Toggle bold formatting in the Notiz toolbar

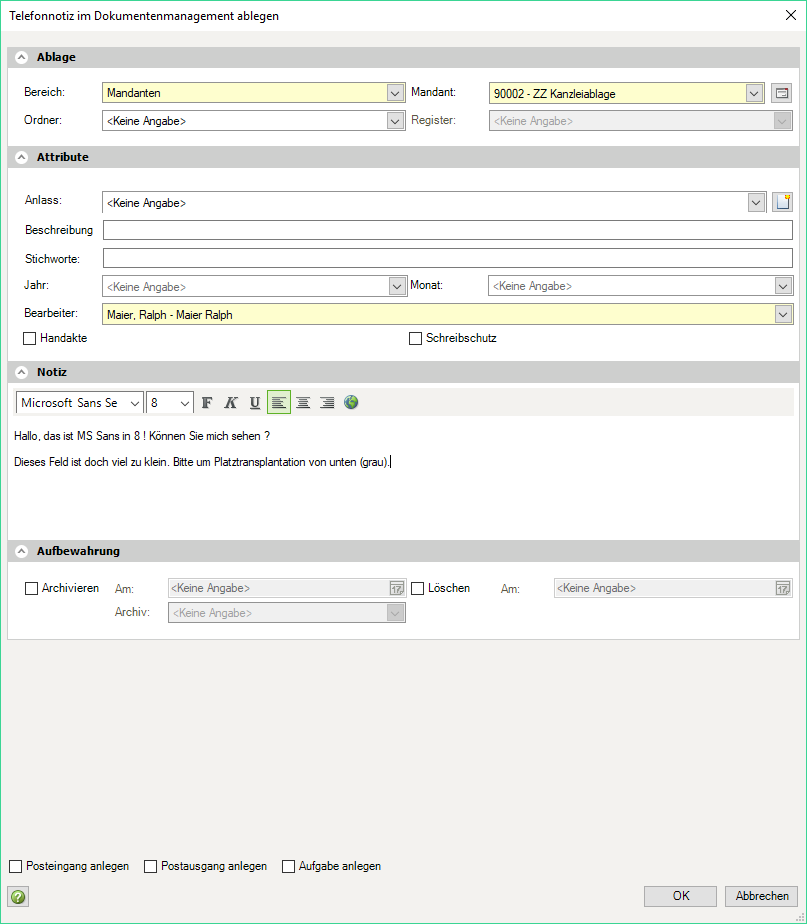pyautogui.click(x=207, y=403)
